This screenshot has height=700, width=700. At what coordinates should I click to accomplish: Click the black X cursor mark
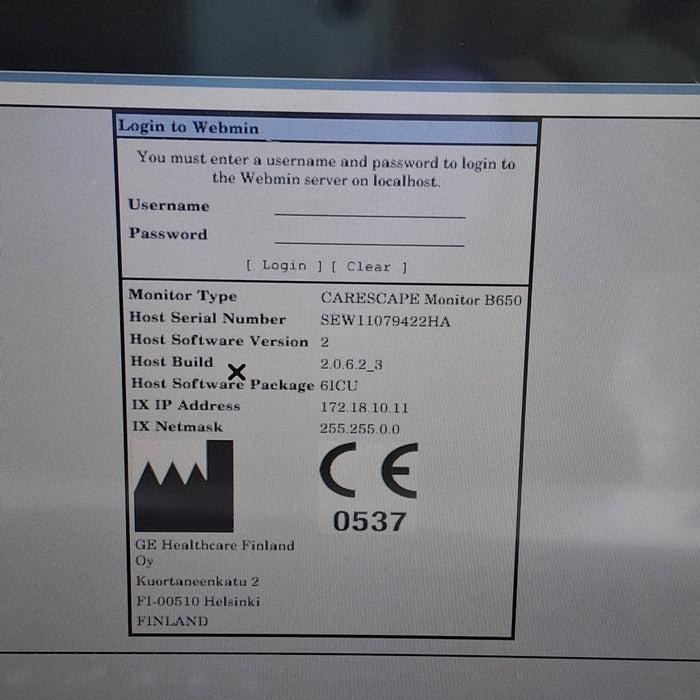[236, 373]
